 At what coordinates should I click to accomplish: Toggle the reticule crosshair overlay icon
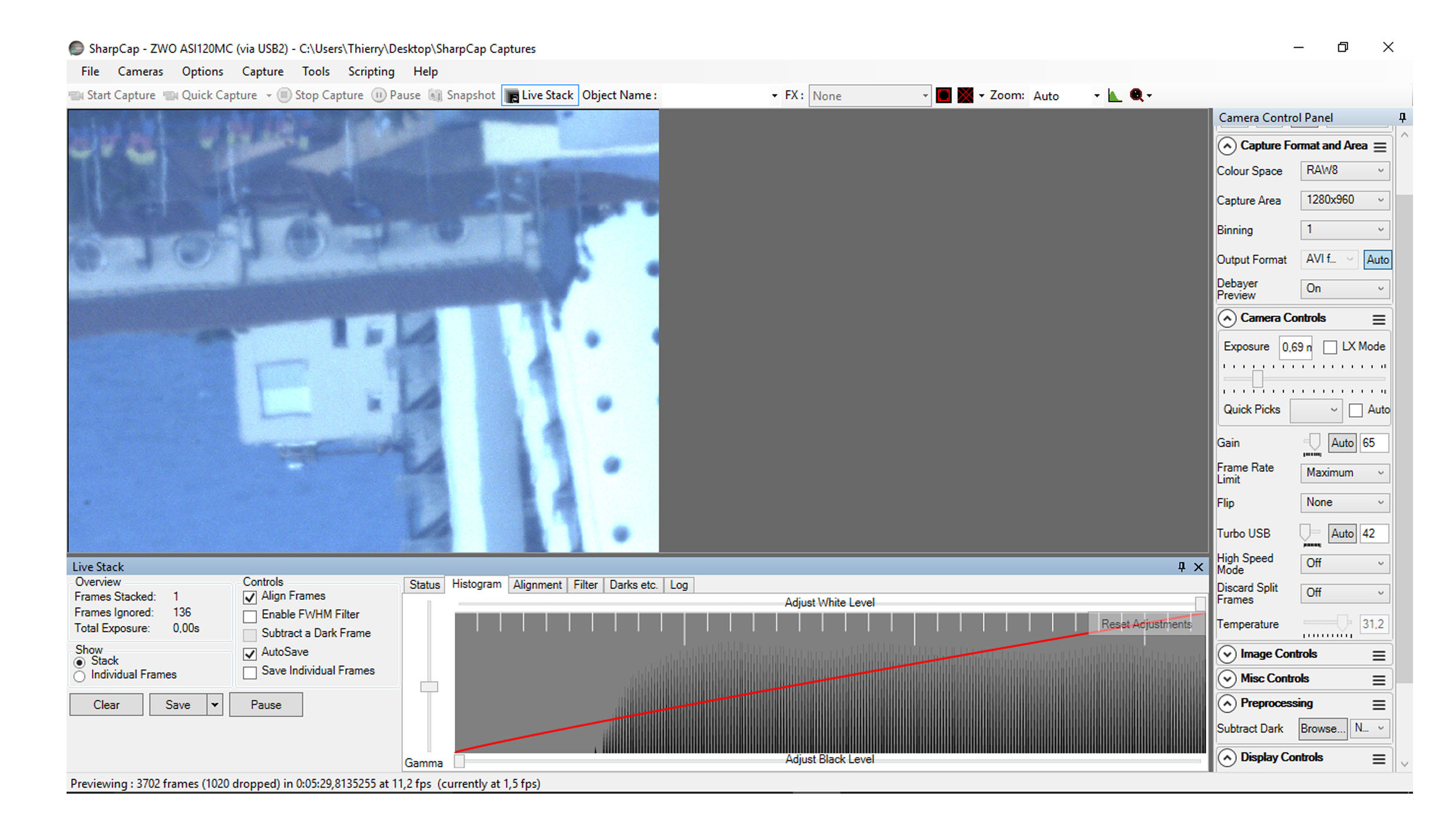coord(965,95)
